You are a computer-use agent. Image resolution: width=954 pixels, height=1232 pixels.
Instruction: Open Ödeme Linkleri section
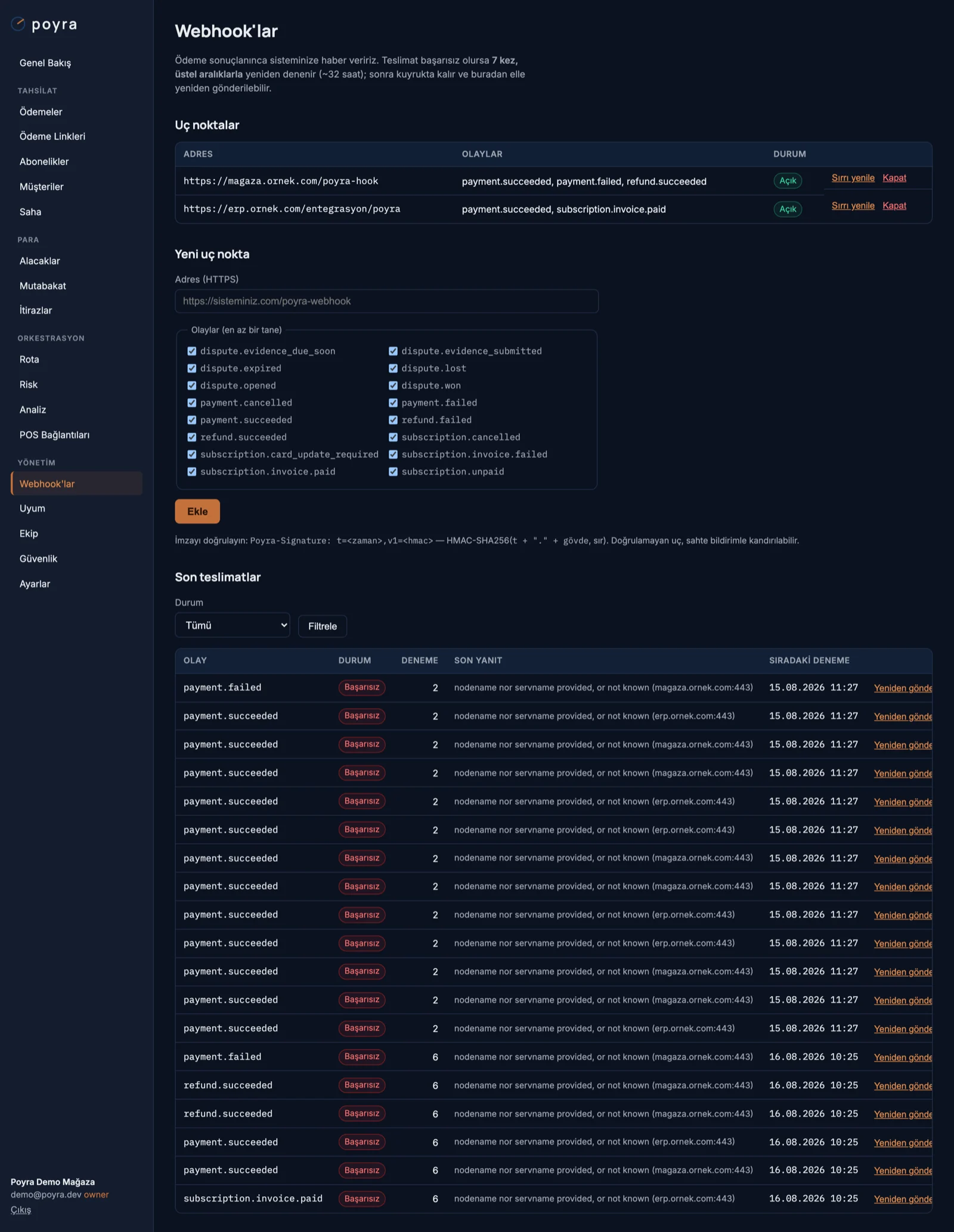[52, 136]
